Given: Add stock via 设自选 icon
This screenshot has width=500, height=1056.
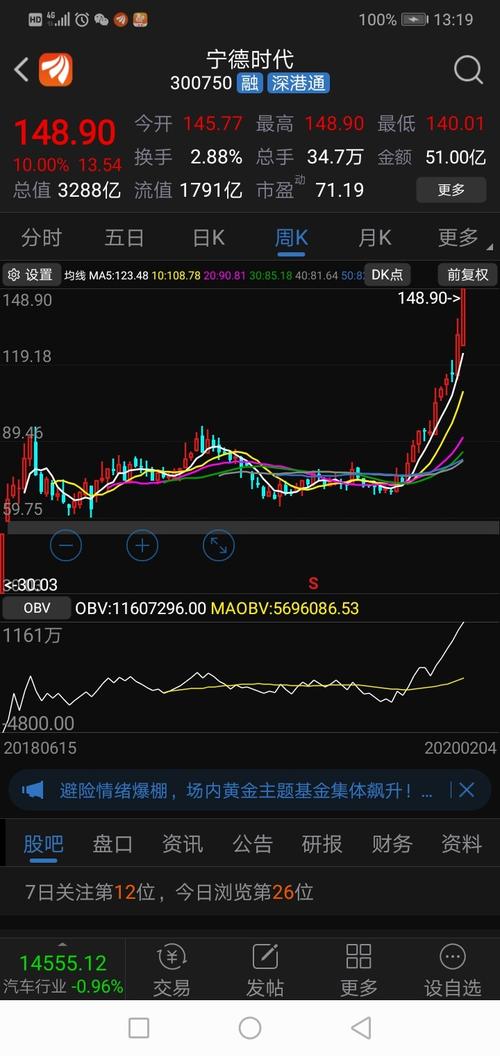Looking at the screenshot, I should click(x=452, y=970).
